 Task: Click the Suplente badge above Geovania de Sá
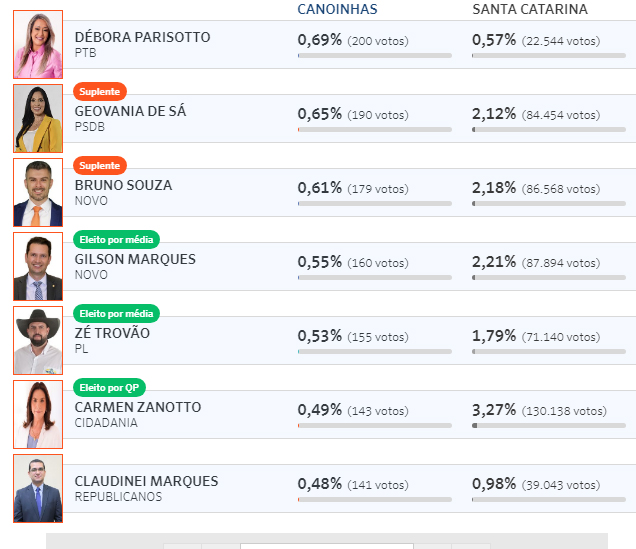click(100, 92)
